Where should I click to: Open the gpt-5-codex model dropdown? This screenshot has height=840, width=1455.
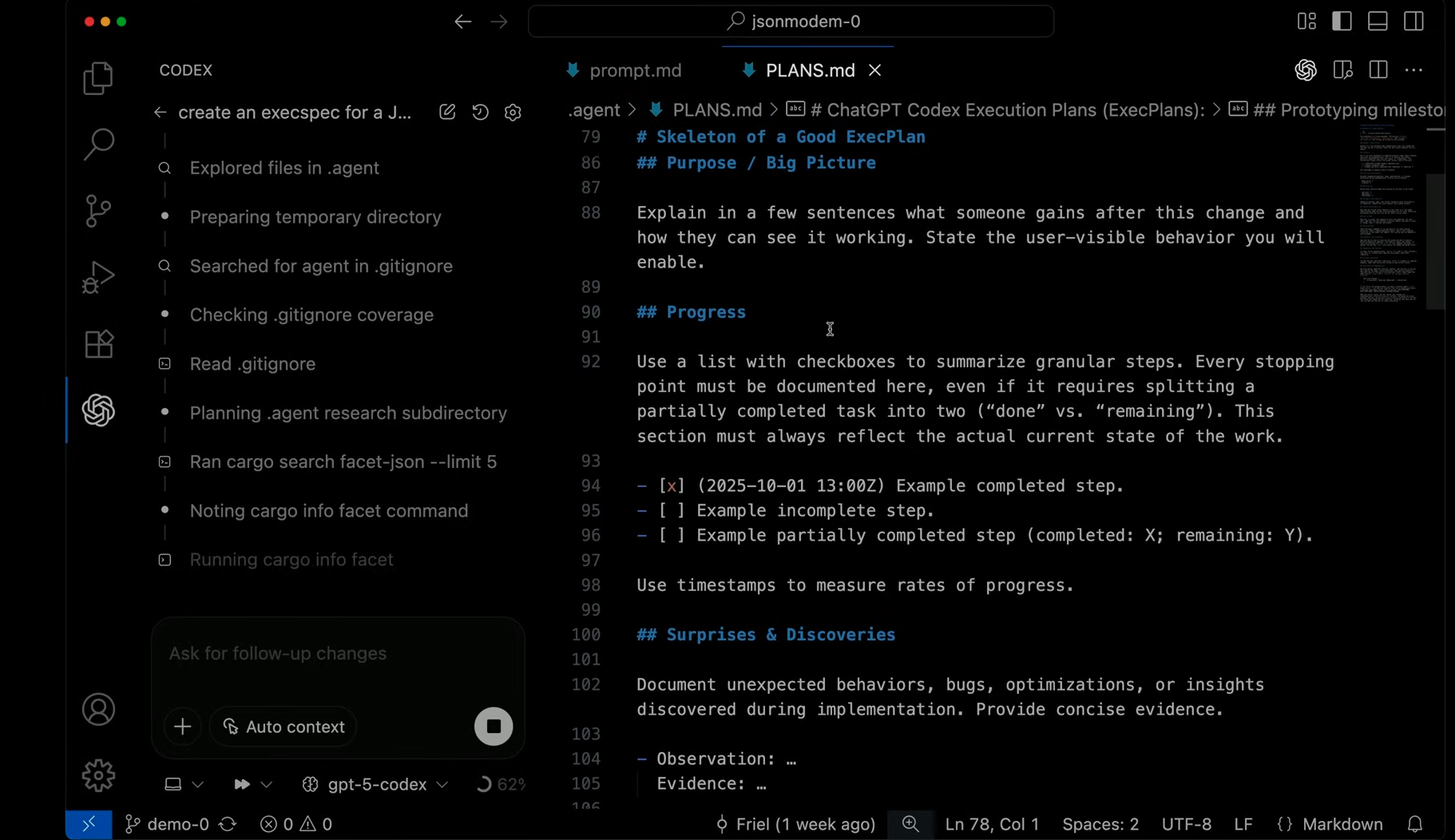coord(375,785)
